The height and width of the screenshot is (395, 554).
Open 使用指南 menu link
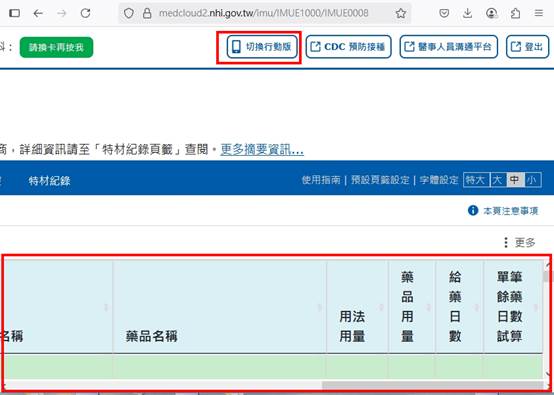click(321, 180)
